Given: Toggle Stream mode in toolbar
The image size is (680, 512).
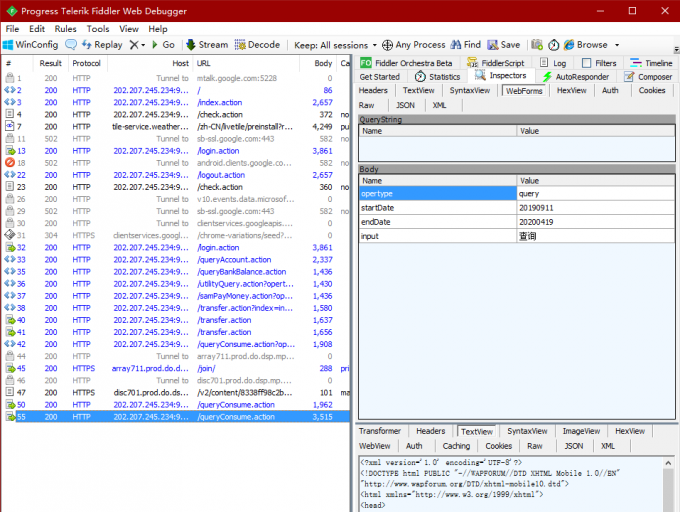Looking at the screenshot, I should click(x=207, y=45).
